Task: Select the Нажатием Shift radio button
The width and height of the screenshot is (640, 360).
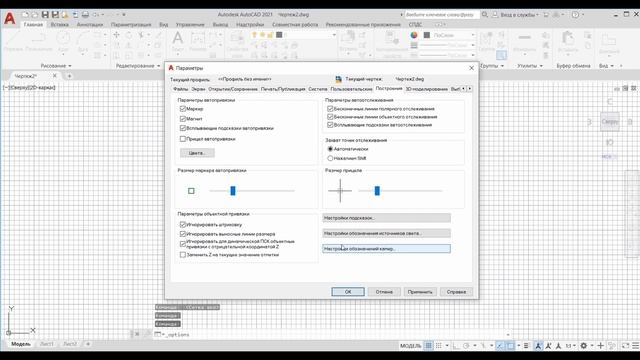Action: pyautogui.click(x=330, y=158)
